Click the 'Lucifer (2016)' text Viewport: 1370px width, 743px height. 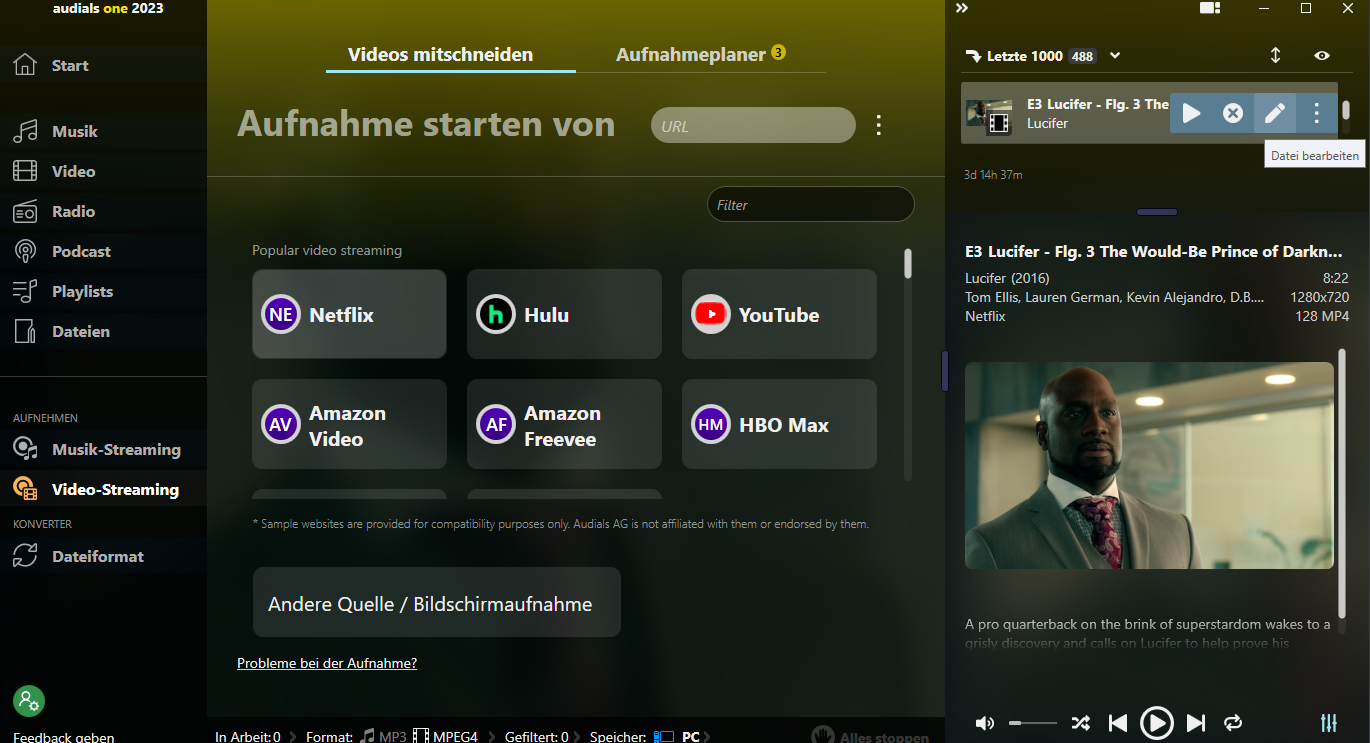click(1008, 278)
